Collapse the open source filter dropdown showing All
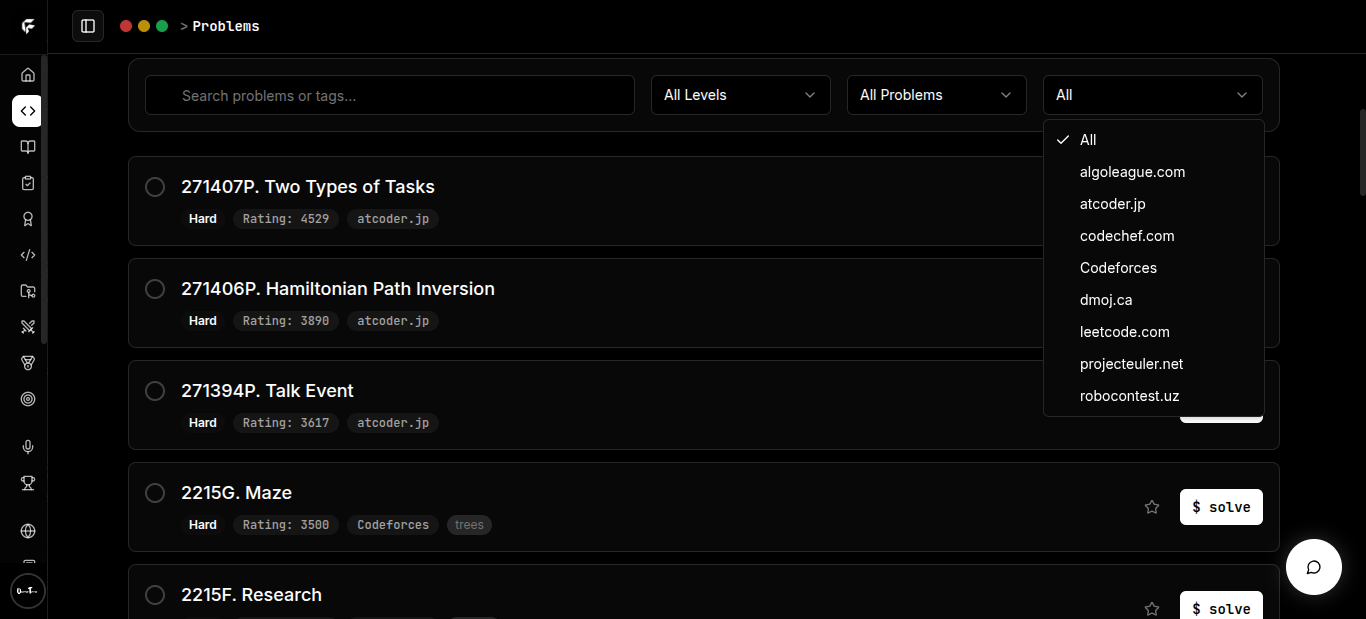Image resolution: width=1366 pixels, height=619 pixels. (x=1153, y=95)
